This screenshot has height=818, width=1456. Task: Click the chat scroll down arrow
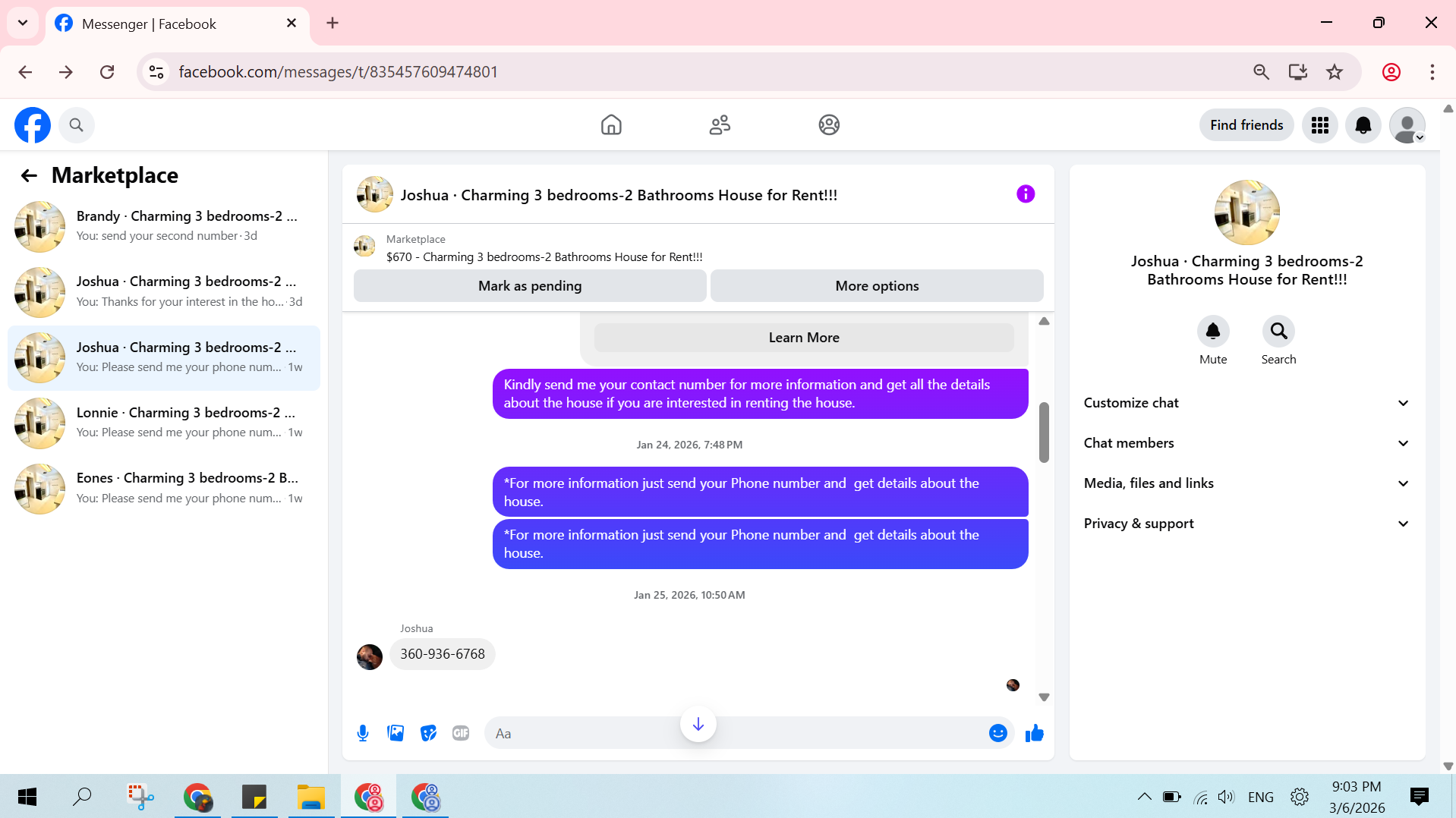point(1044,697)
